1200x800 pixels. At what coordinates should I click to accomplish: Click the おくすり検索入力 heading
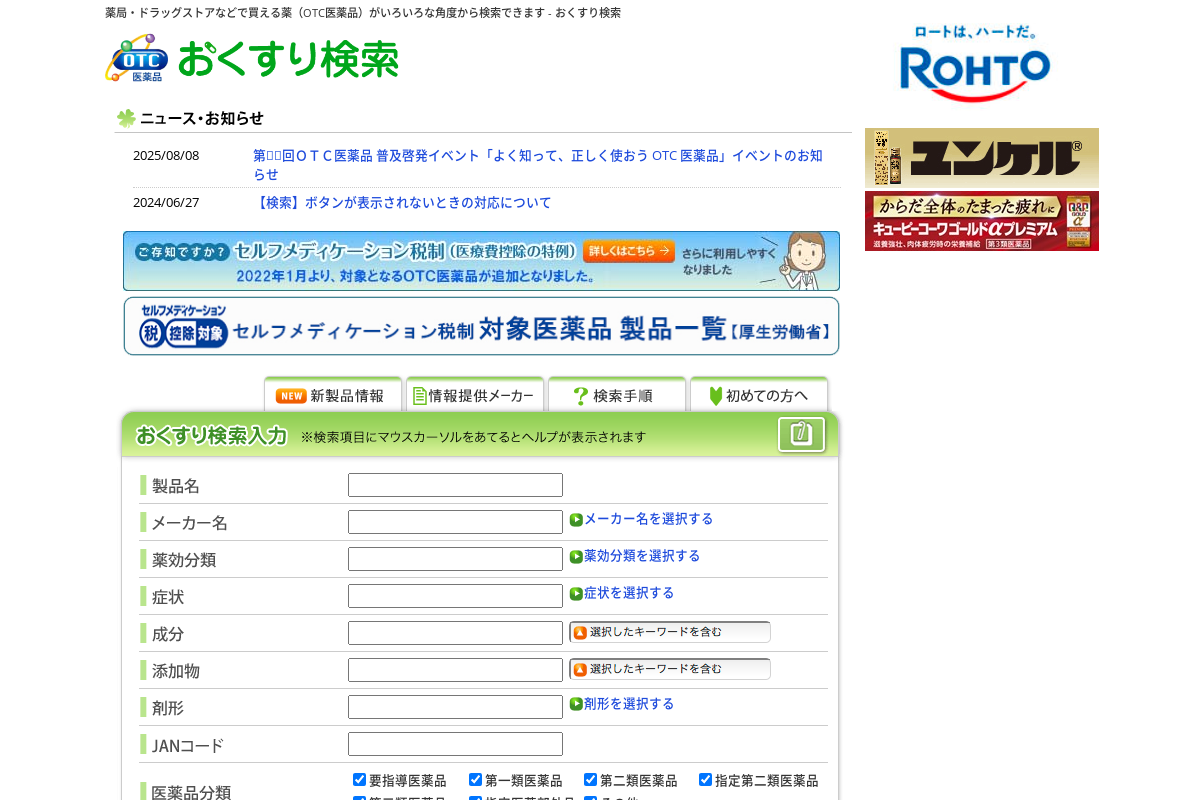pos(211,436)
